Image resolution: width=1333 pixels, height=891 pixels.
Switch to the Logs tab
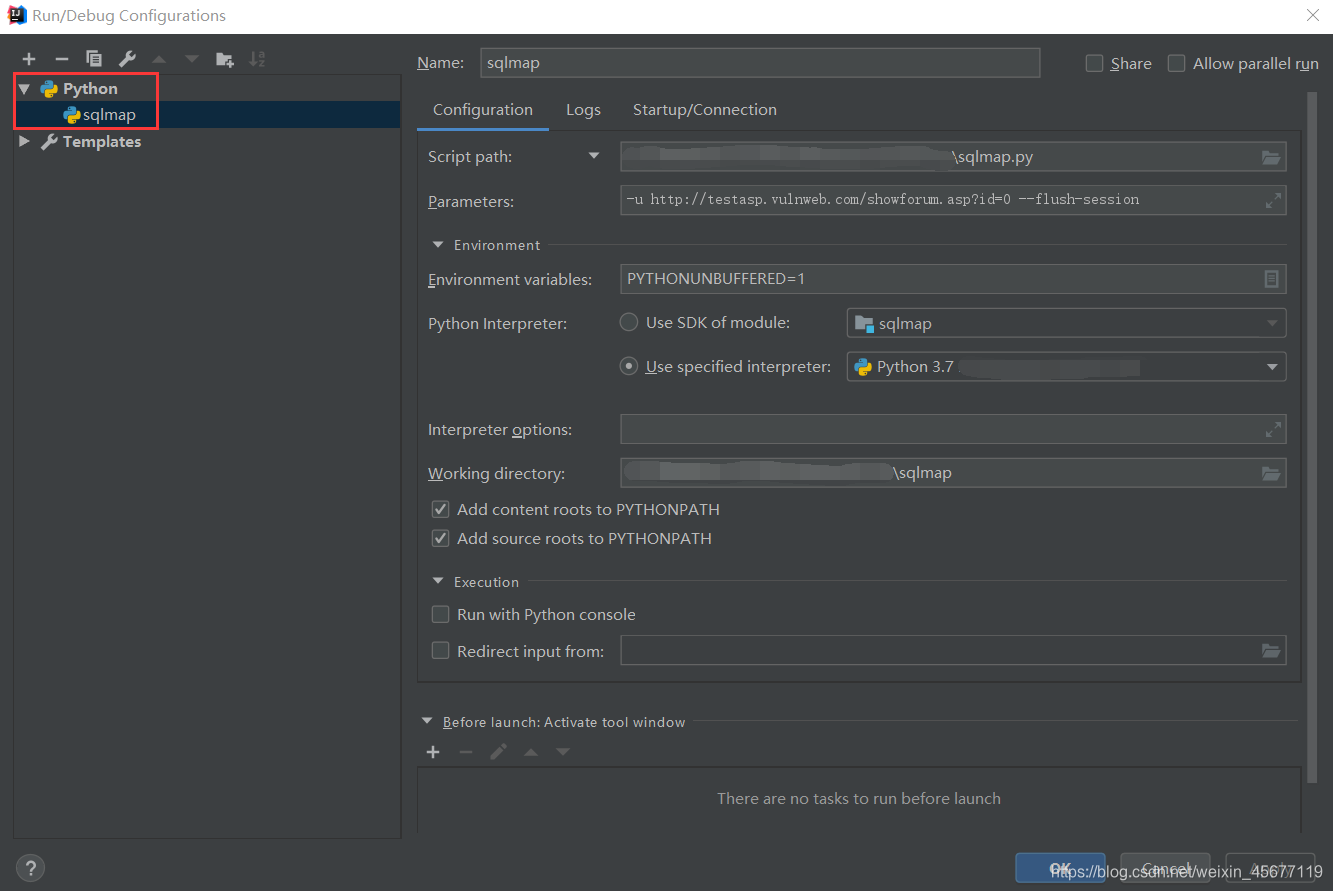583,110
